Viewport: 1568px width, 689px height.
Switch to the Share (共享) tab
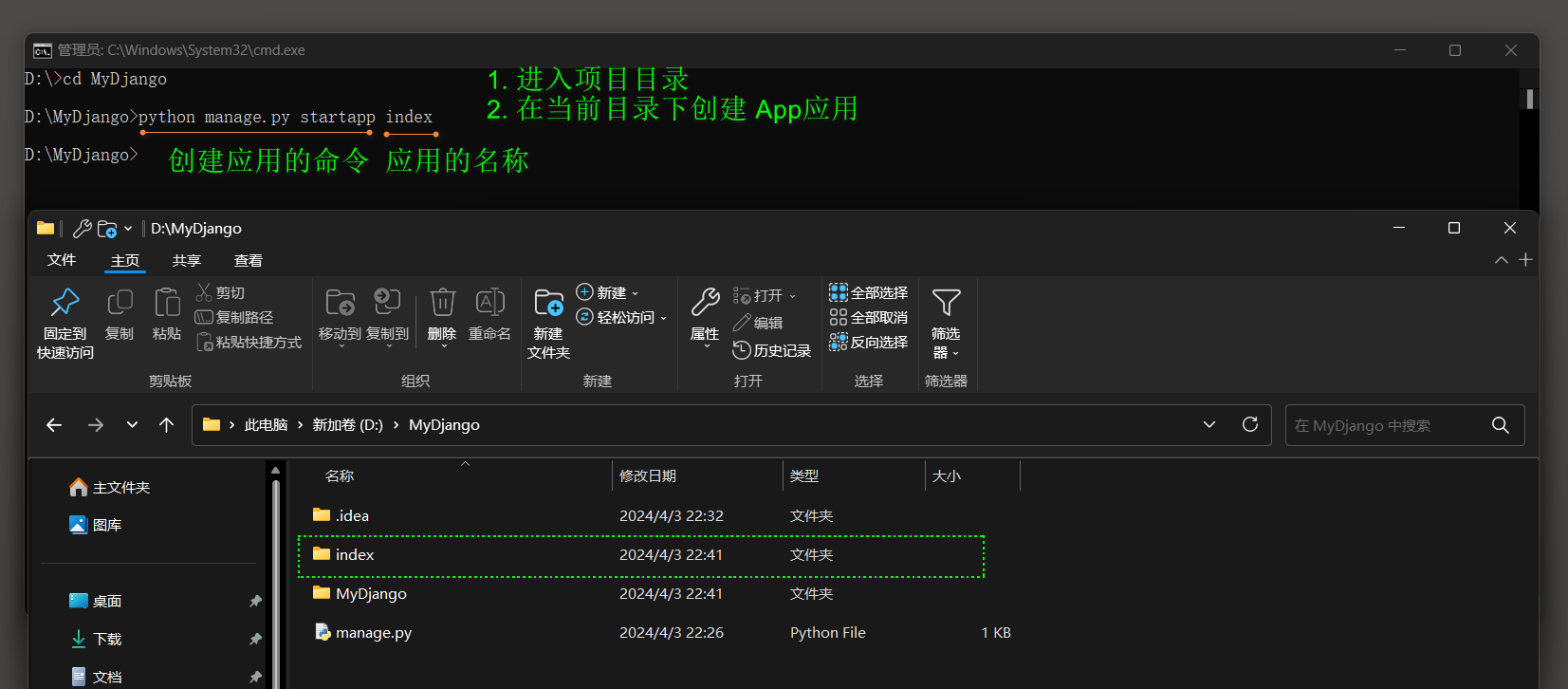[x=187, y=261]
